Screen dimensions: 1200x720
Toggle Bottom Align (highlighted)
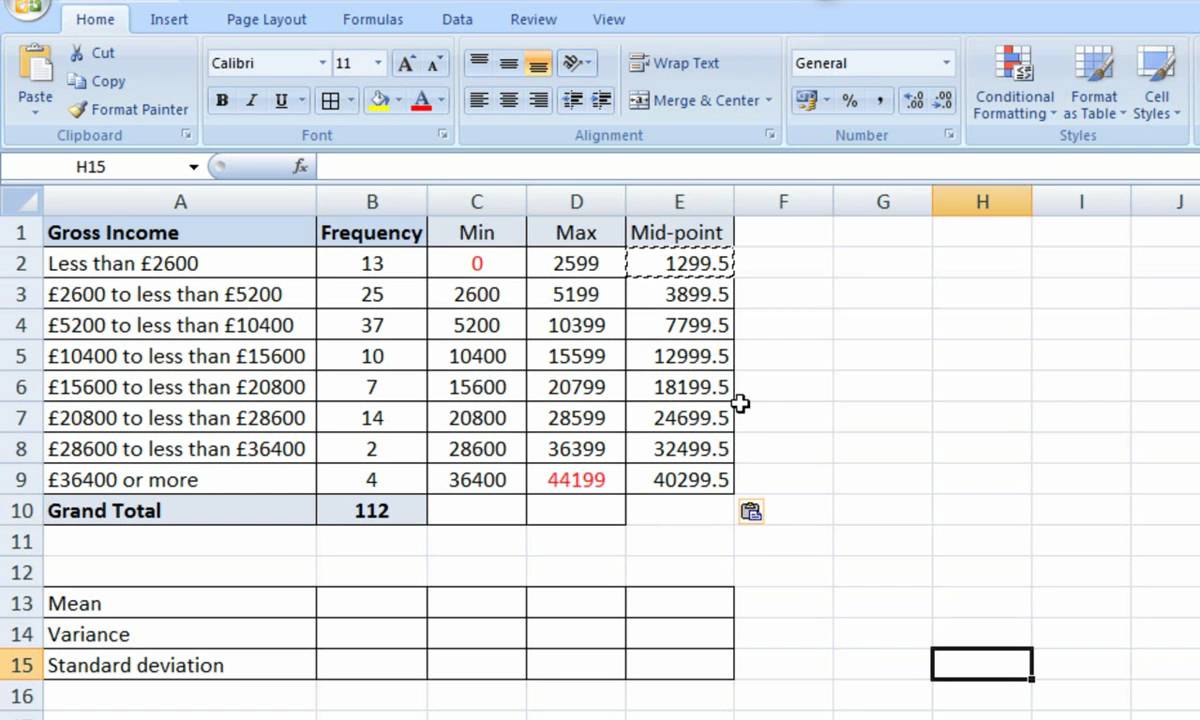click(538, 63)
